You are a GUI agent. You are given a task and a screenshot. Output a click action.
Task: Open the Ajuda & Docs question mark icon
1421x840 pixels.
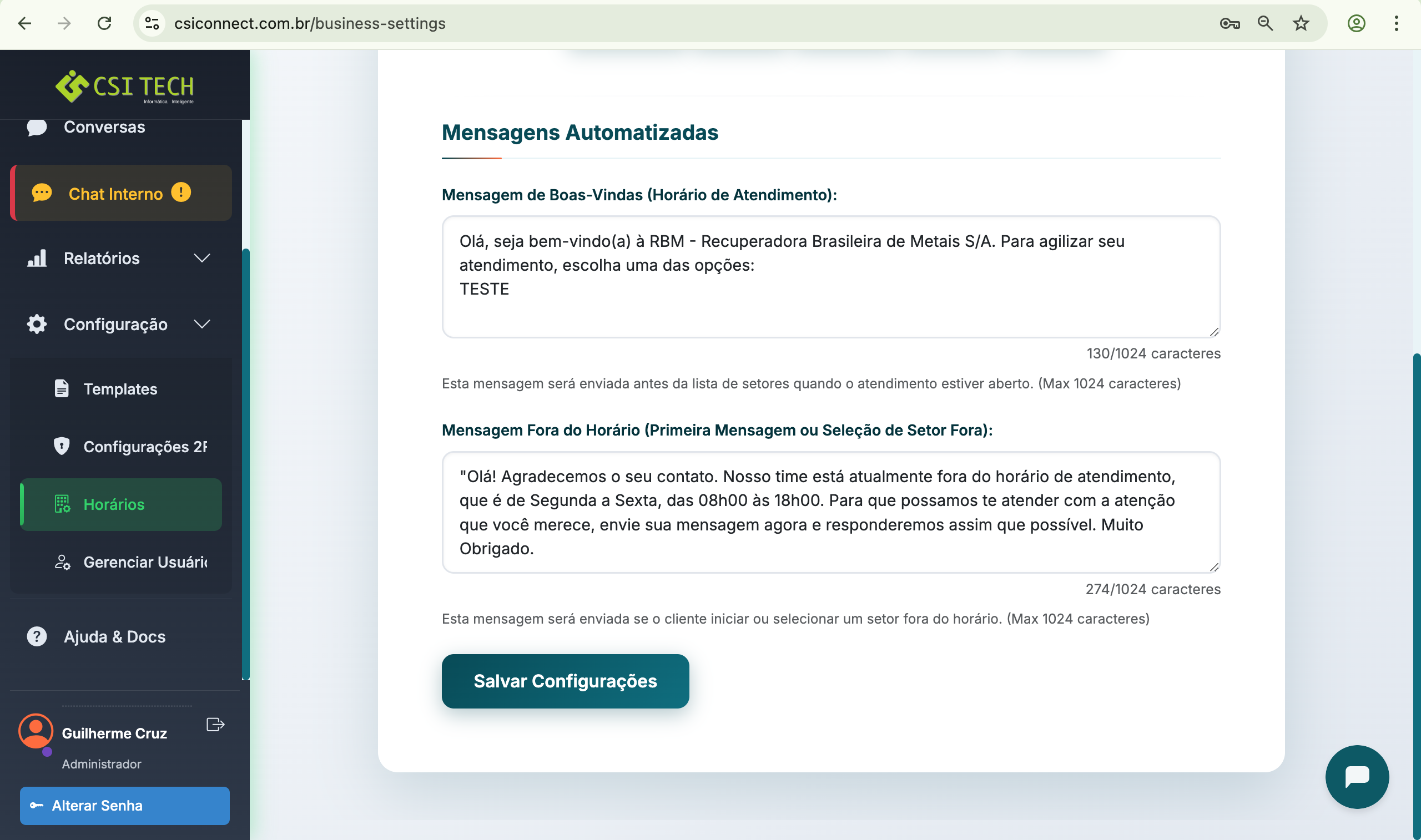point(36,636)
